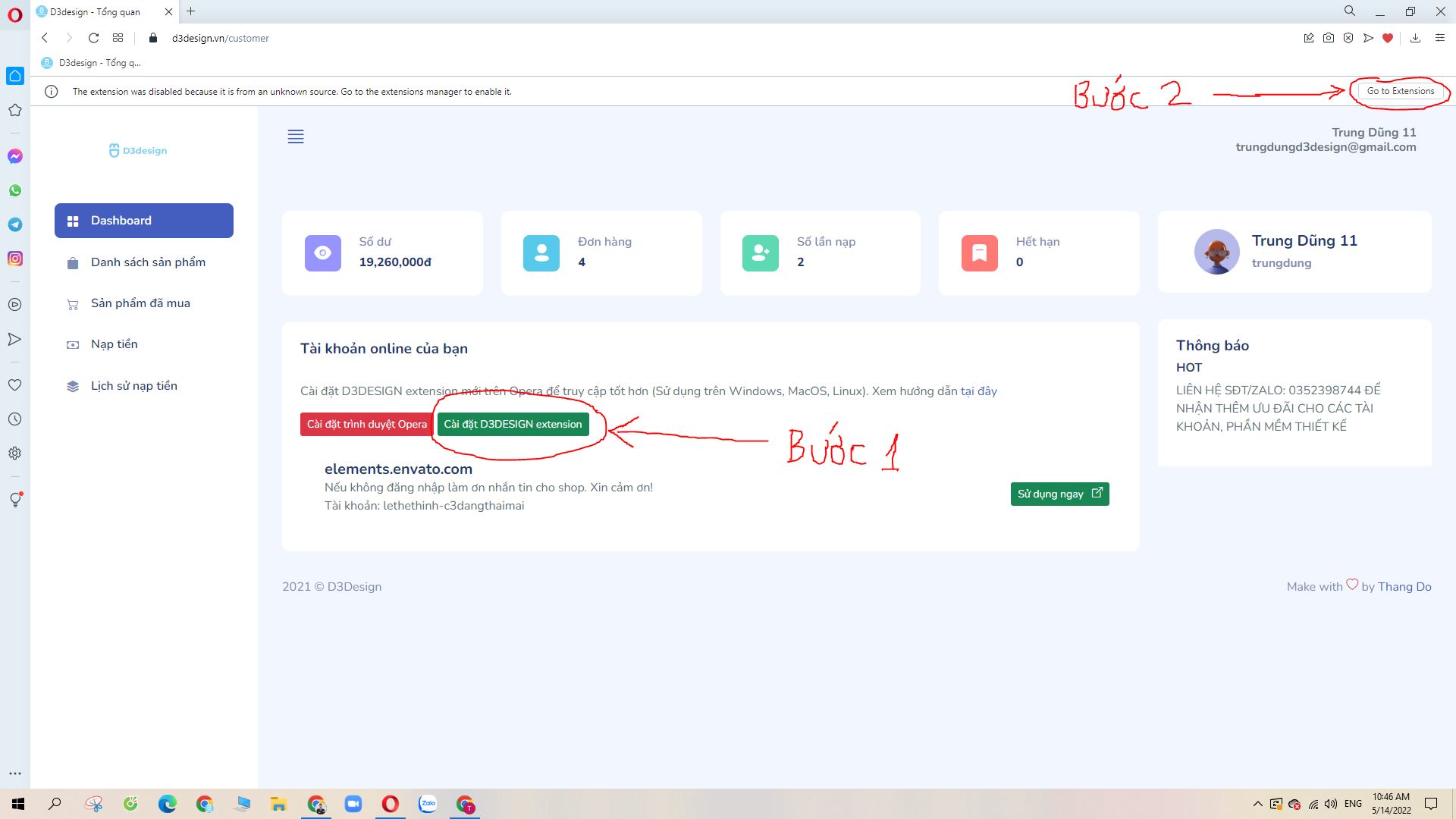Click Go to Extensions button
The image size is (1456, 819).
1400,91
